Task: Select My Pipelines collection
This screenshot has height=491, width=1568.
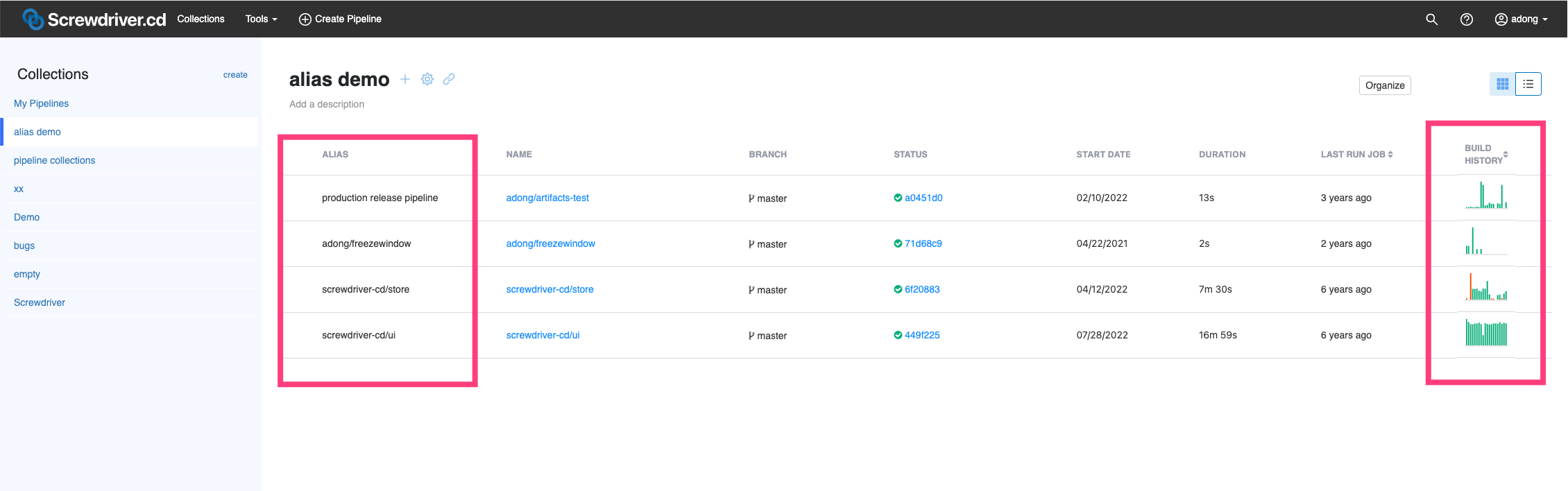Action: click(x=41, y=103)
